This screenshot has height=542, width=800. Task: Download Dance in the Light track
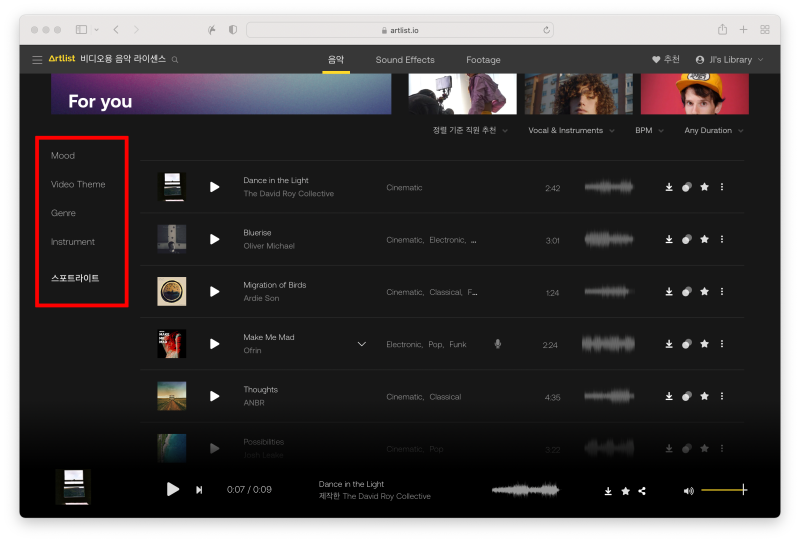coord(669,187)
